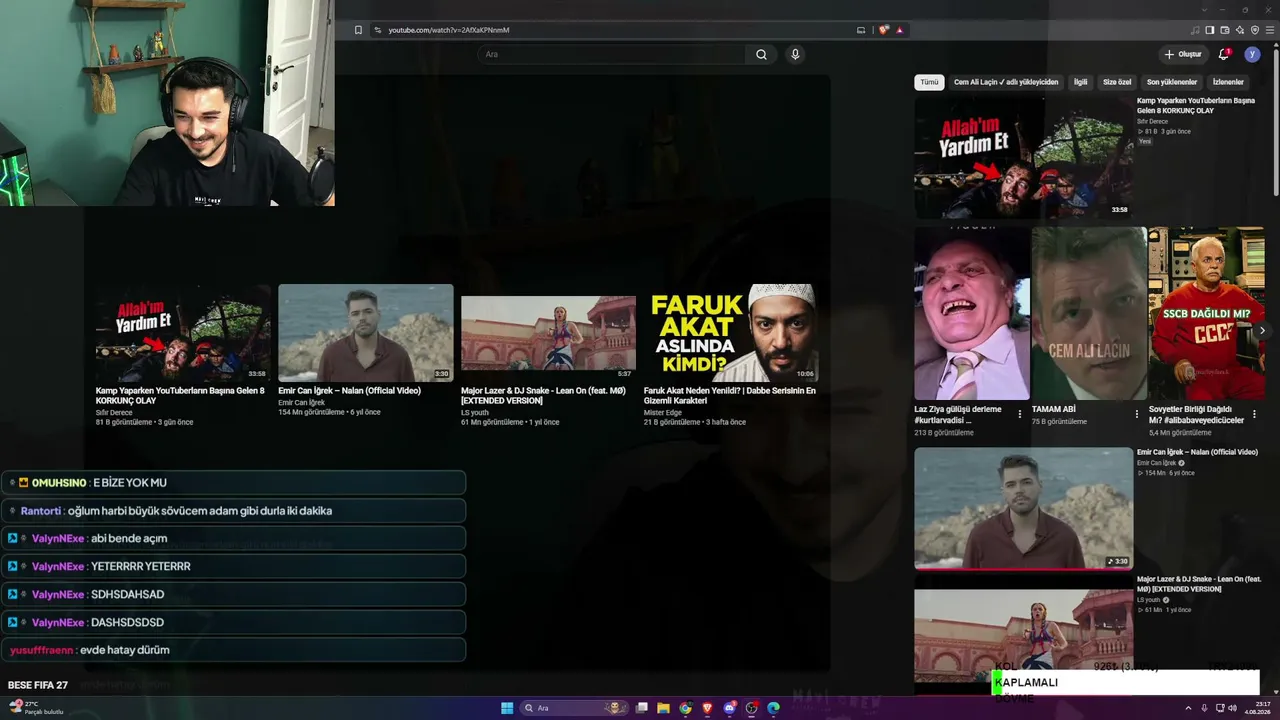Click chat message 'E BİZE YOK MU'

click(x=130, y=483)
